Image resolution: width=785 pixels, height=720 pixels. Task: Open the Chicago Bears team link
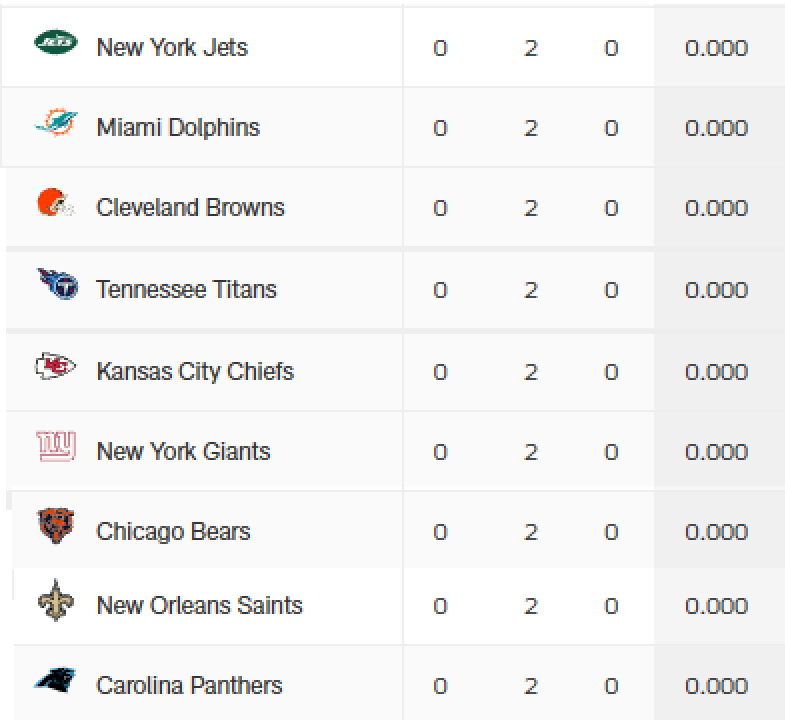coord(173,532)
